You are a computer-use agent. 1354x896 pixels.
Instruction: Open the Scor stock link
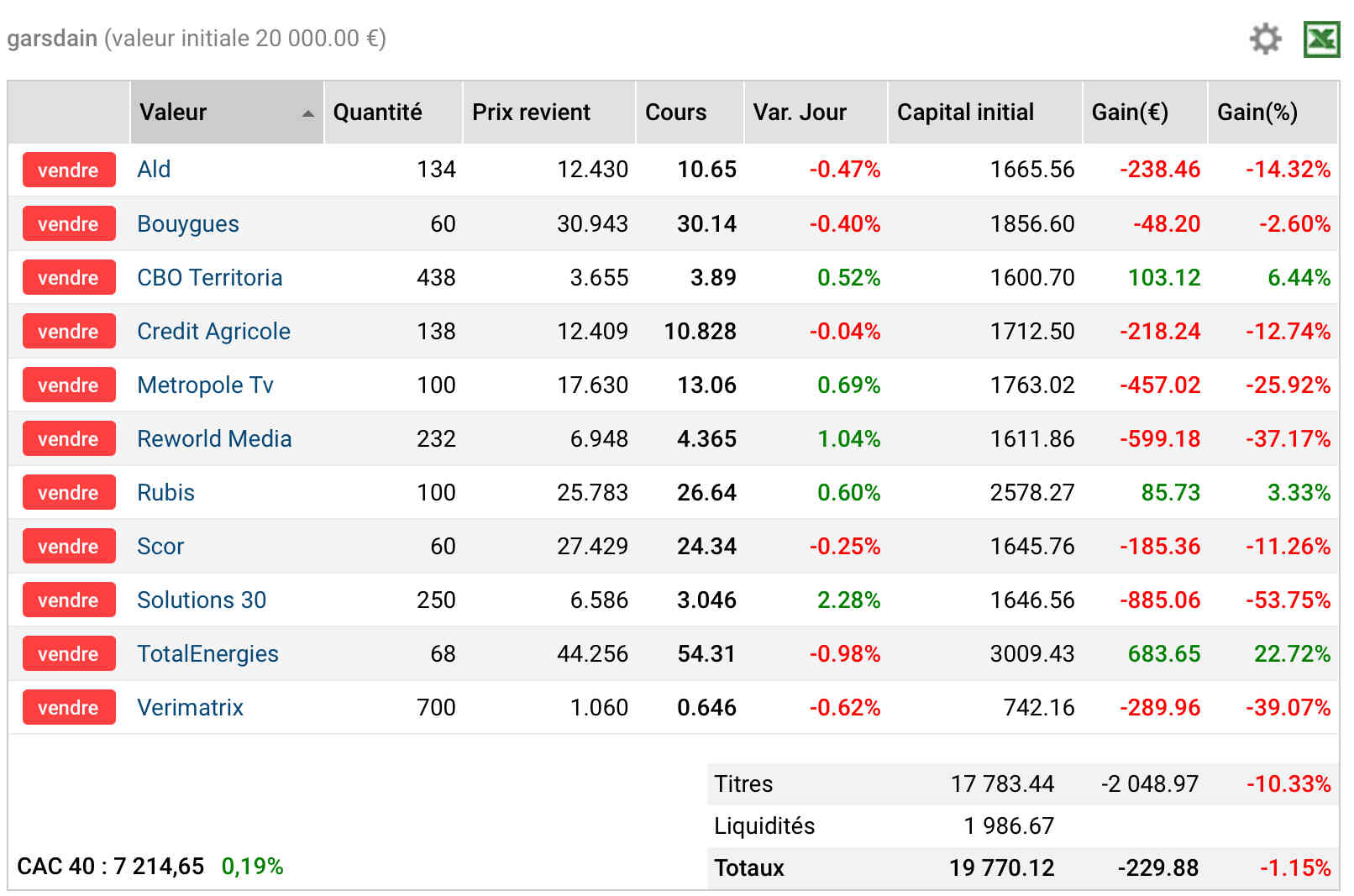coord(160,546)
